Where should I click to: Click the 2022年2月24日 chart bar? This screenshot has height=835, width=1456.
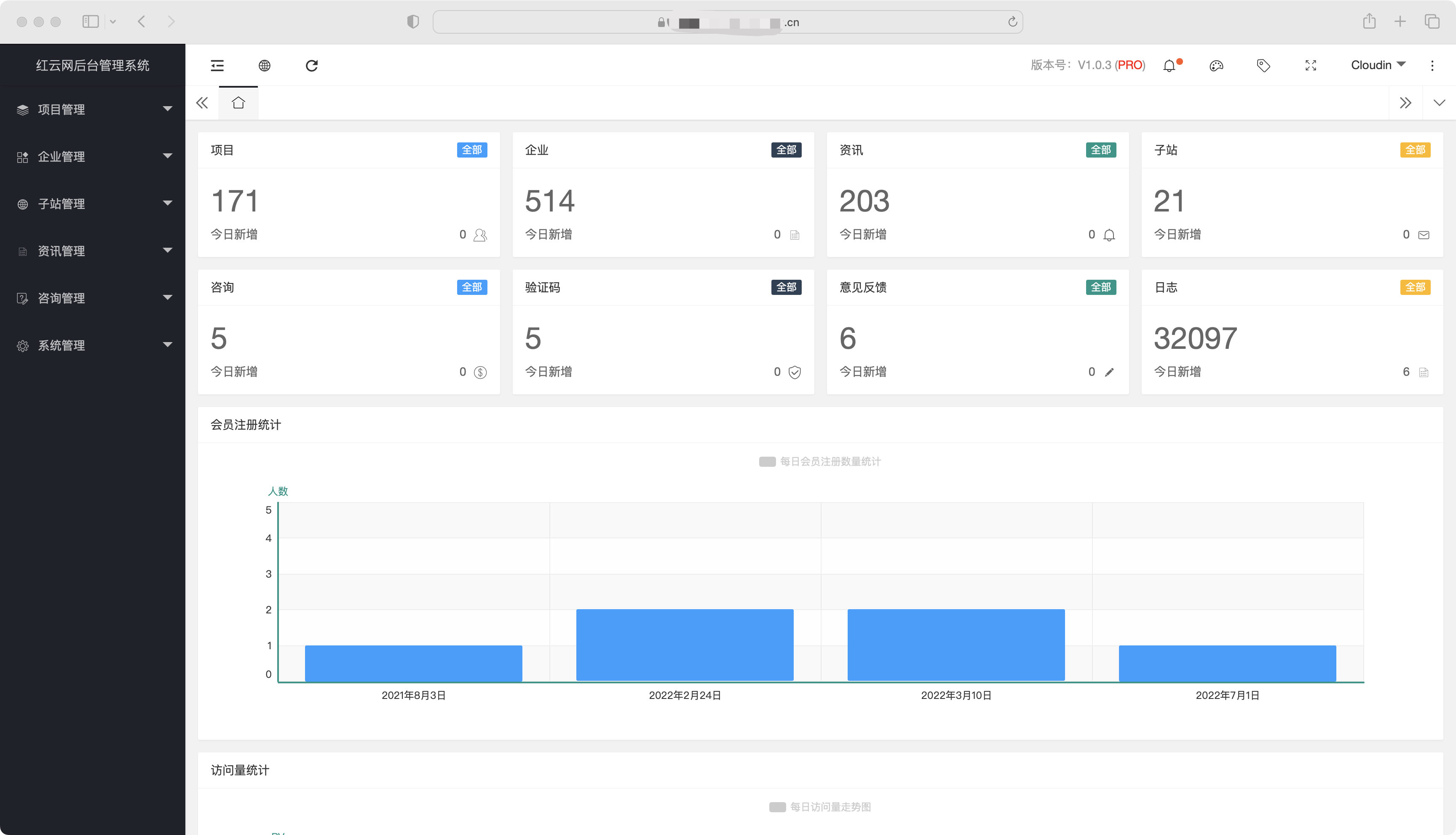coord(685,645)
